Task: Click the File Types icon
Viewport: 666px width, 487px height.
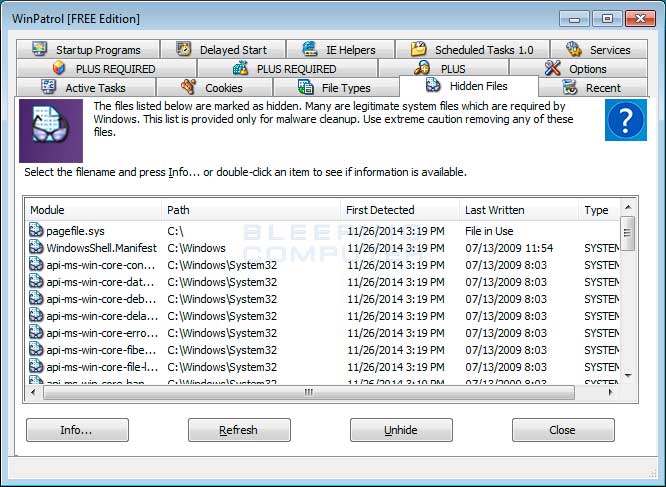Action: [305, 87]
